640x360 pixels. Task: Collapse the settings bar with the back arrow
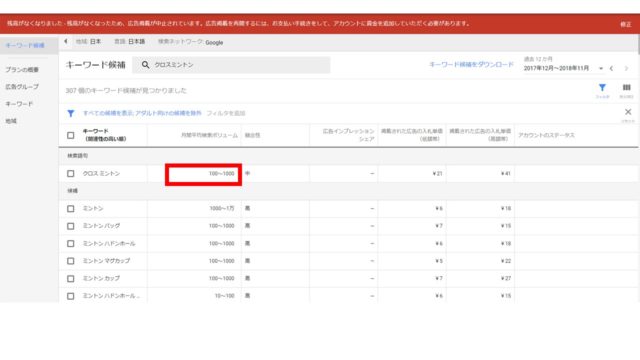[66, 41]
